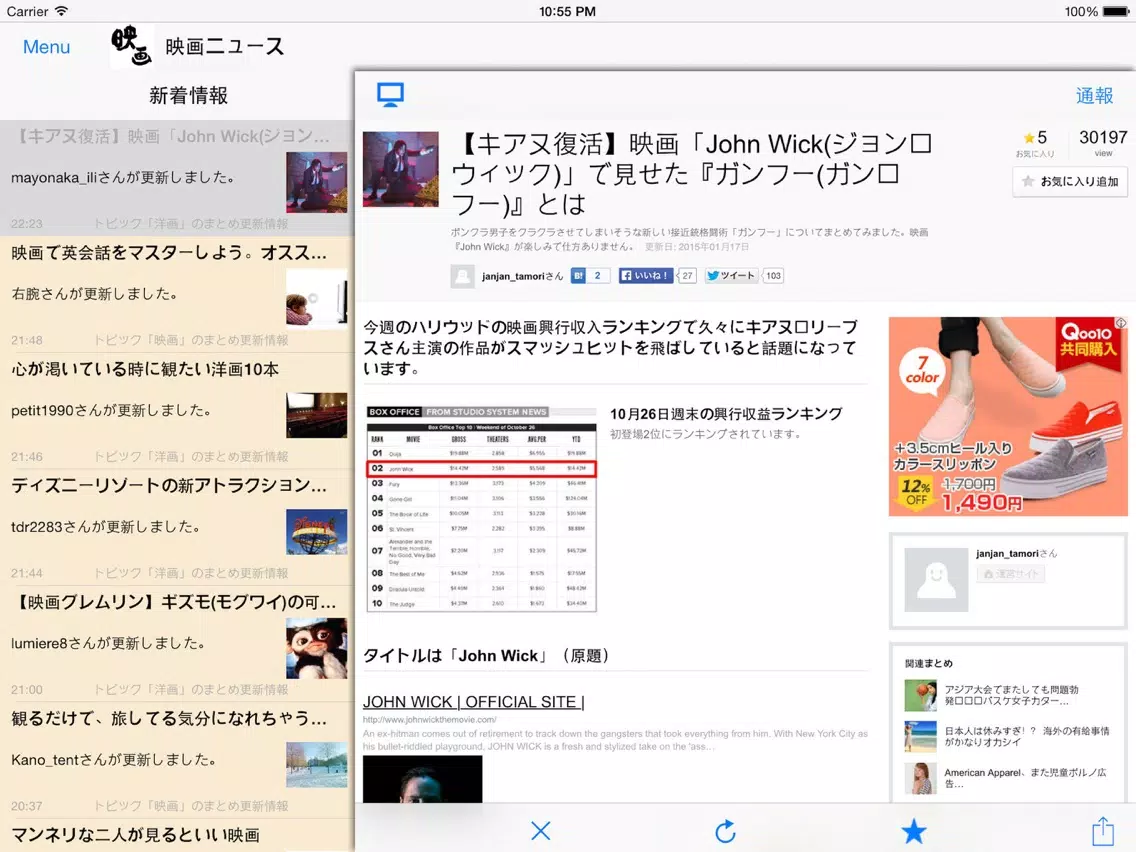
Task: Open the johnwickthemovie.com URL text
Action: point(430,719)
